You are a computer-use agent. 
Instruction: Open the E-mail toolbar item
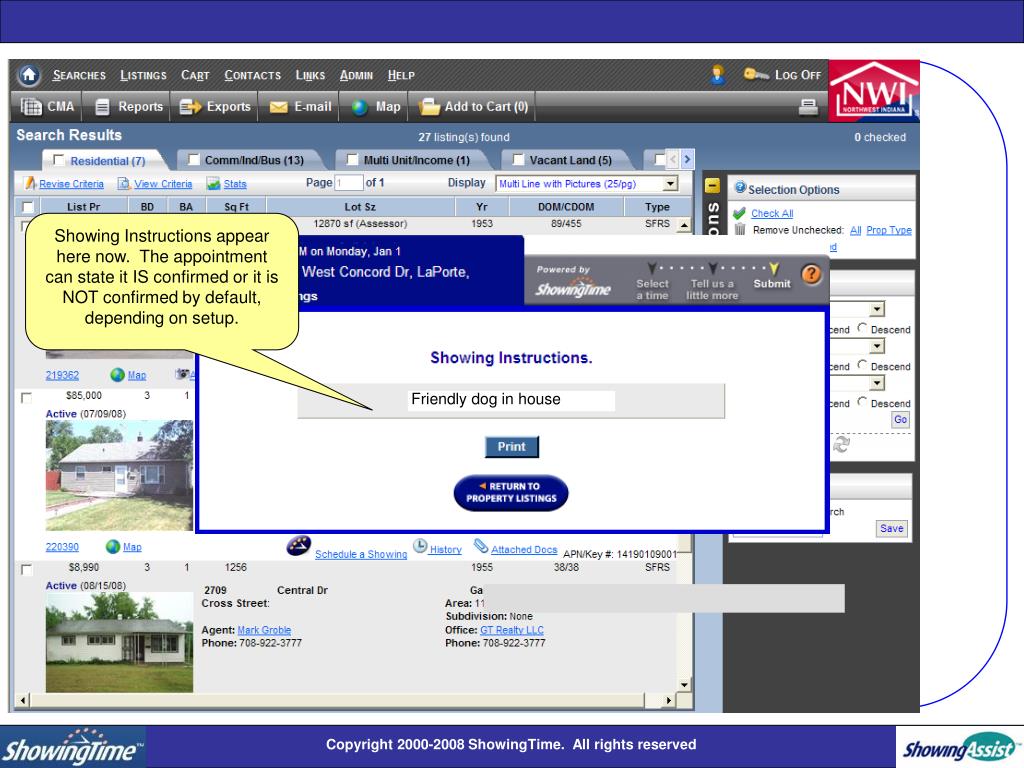coord(300,106)
